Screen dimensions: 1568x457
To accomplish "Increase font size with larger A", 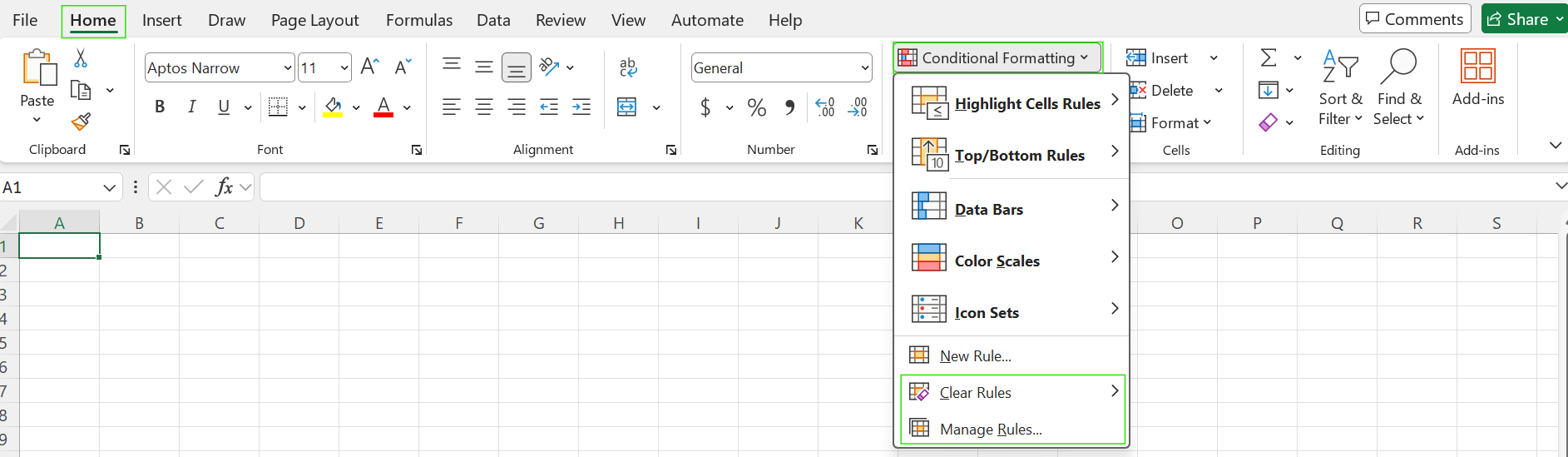I will [370, 67].
